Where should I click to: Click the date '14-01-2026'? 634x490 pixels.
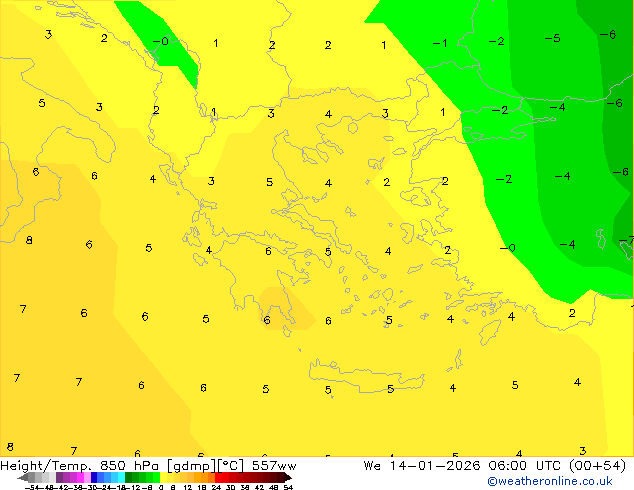click(435, 466)
